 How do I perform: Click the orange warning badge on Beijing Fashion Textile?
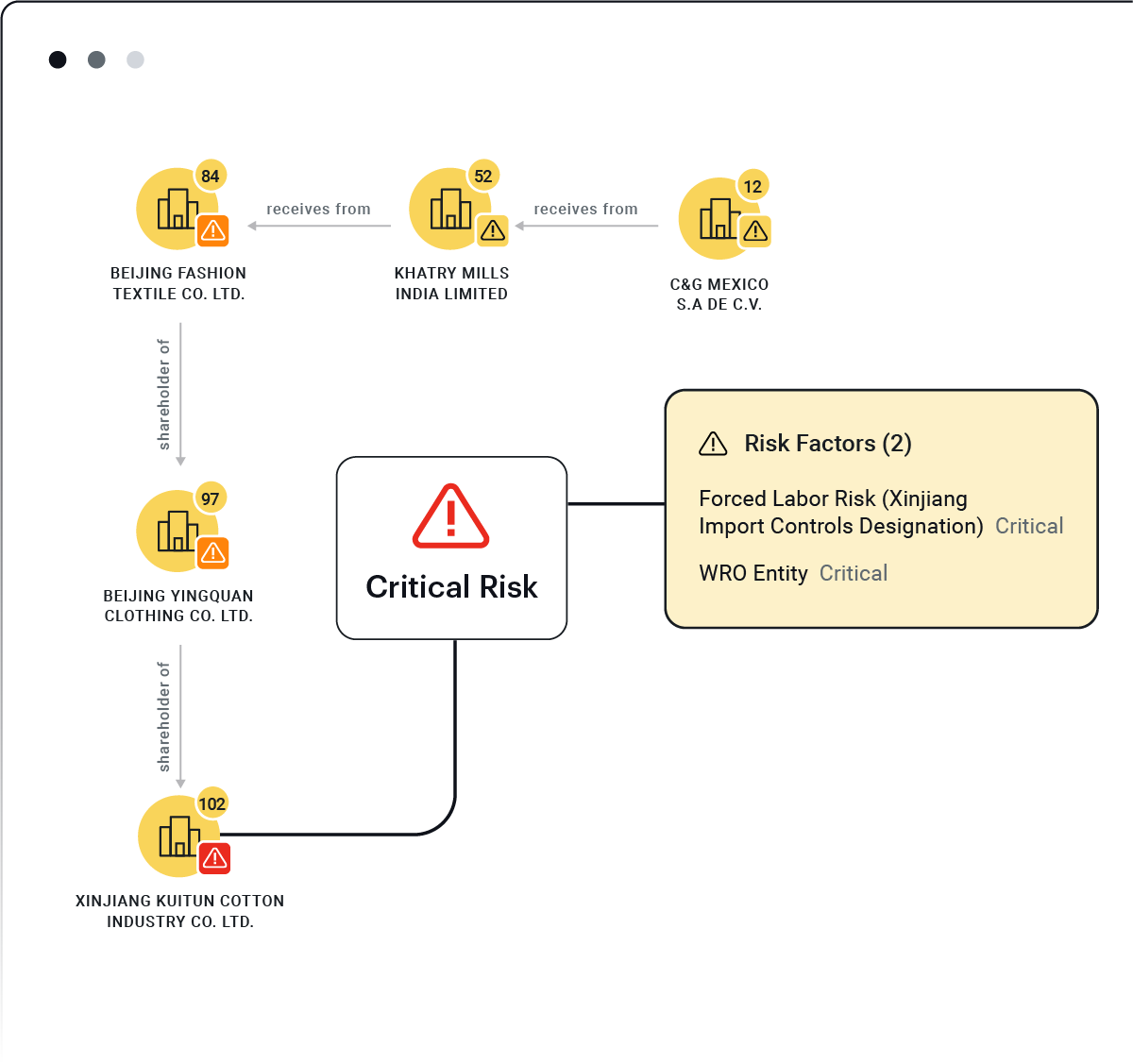213,229
